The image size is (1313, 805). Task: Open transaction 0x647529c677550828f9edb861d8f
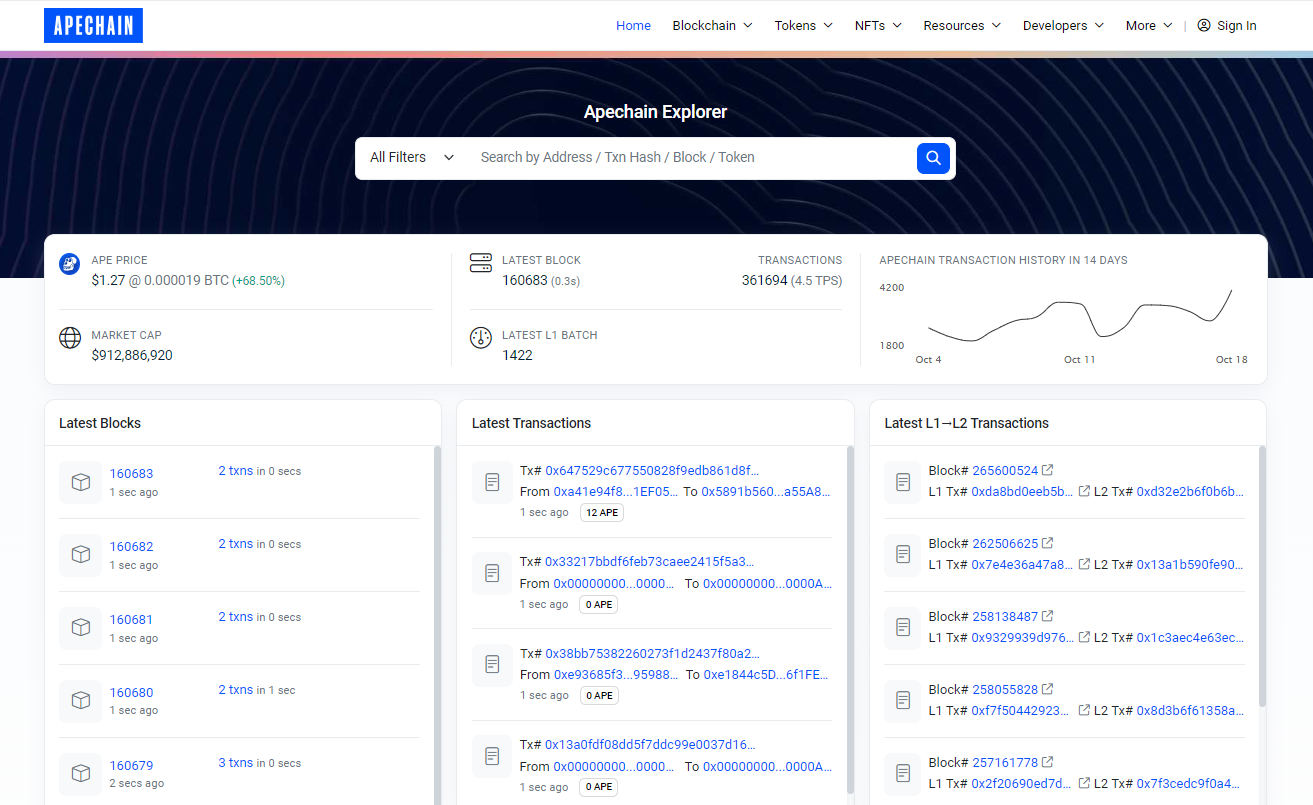pos(652,470)
